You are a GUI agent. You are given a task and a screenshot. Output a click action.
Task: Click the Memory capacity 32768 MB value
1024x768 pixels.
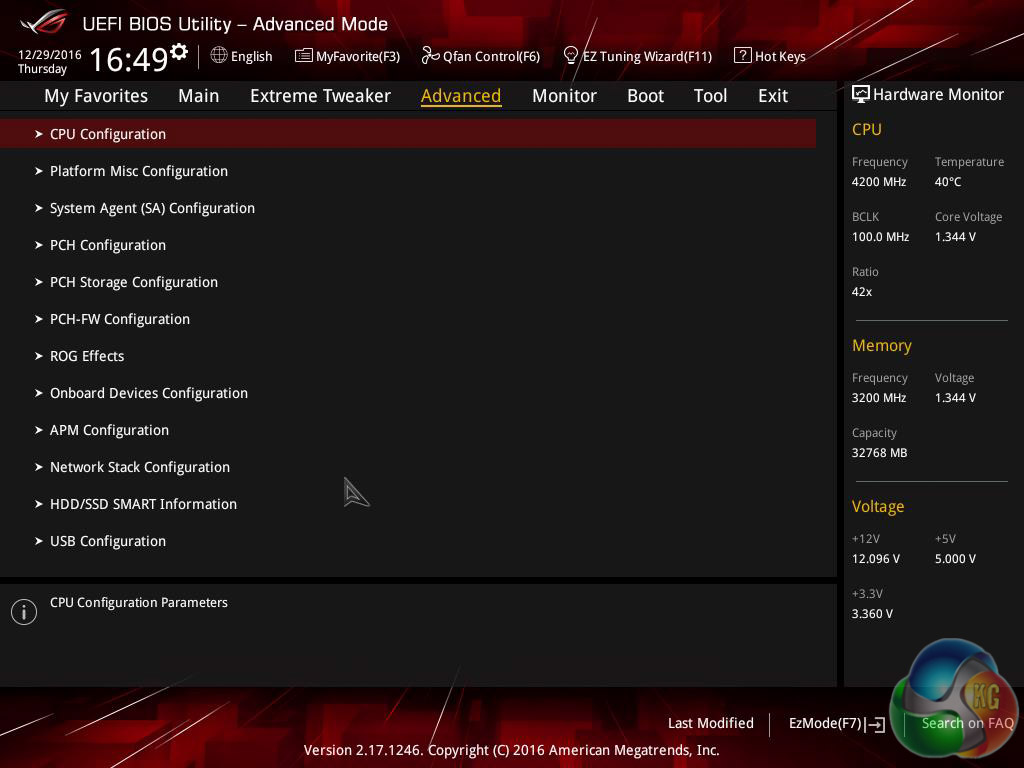pos(880,453)
